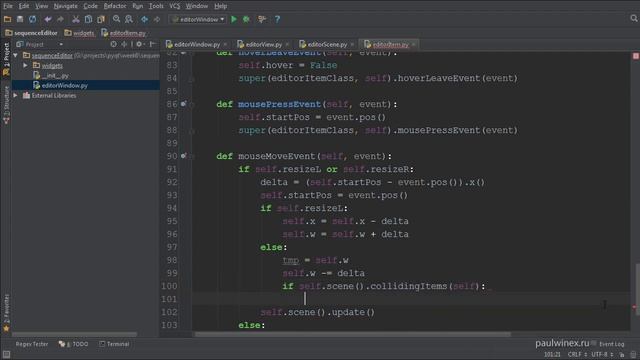The image size is (640, 360).
Task: Click Scroll from Source icon in Project panel
Action: 113,44
